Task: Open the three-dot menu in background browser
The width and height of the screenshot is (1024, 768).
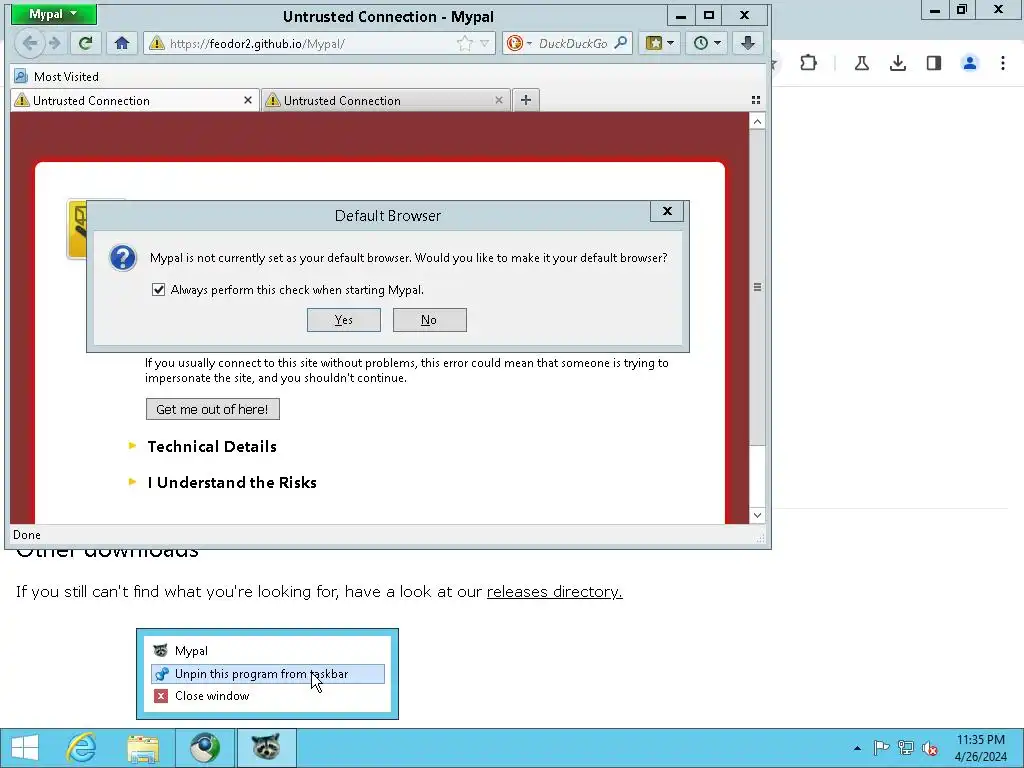Action: click(1003, 63)
